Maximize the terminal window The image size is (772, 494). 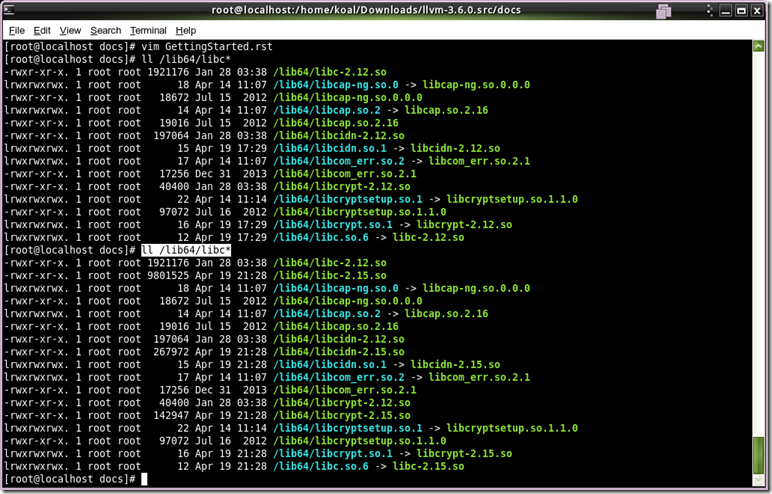coord(741,10)
